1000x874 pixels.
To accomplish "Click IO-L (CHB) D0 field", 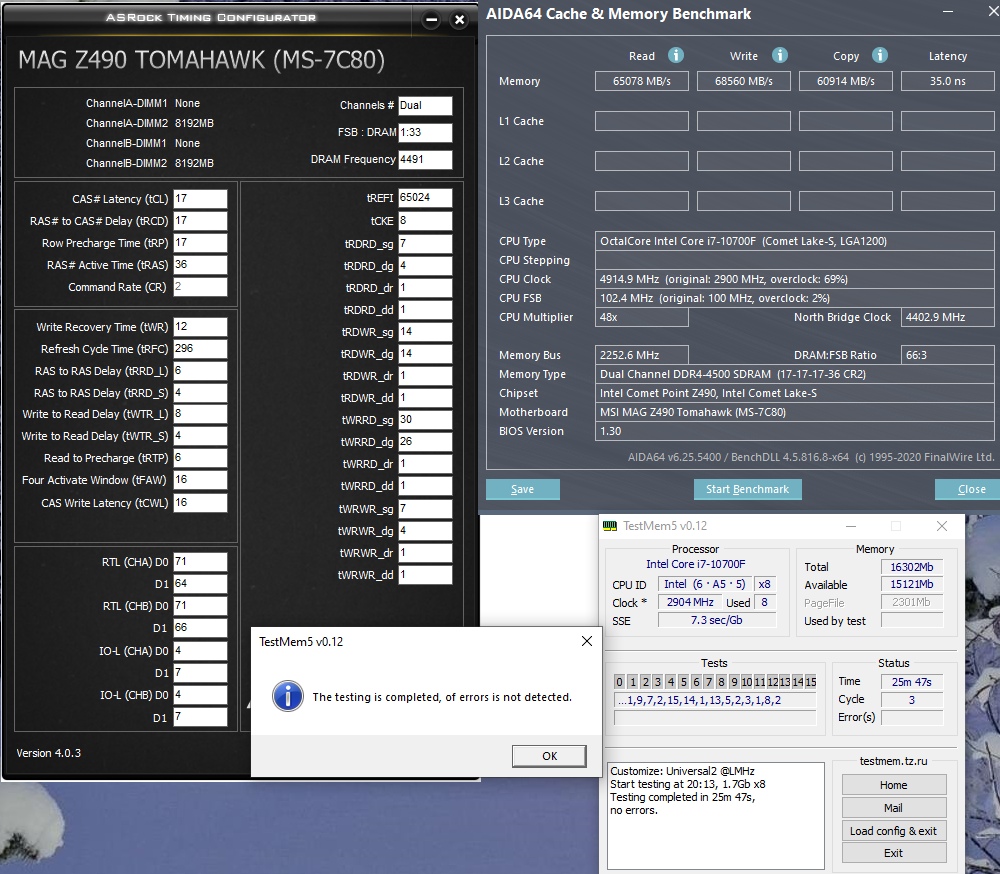I will (200, 694).
